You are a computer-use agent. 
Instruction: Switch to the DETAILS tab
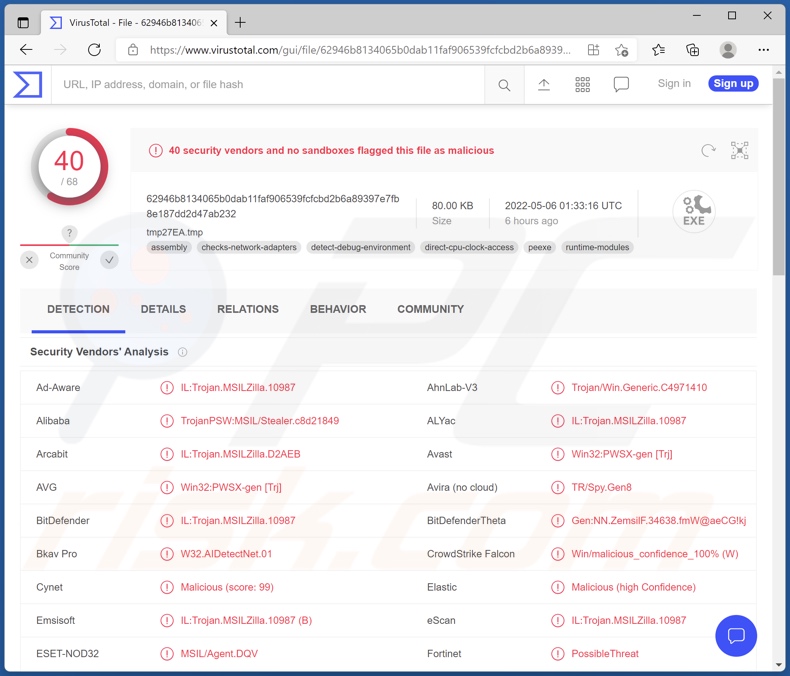tap(163, 309)
